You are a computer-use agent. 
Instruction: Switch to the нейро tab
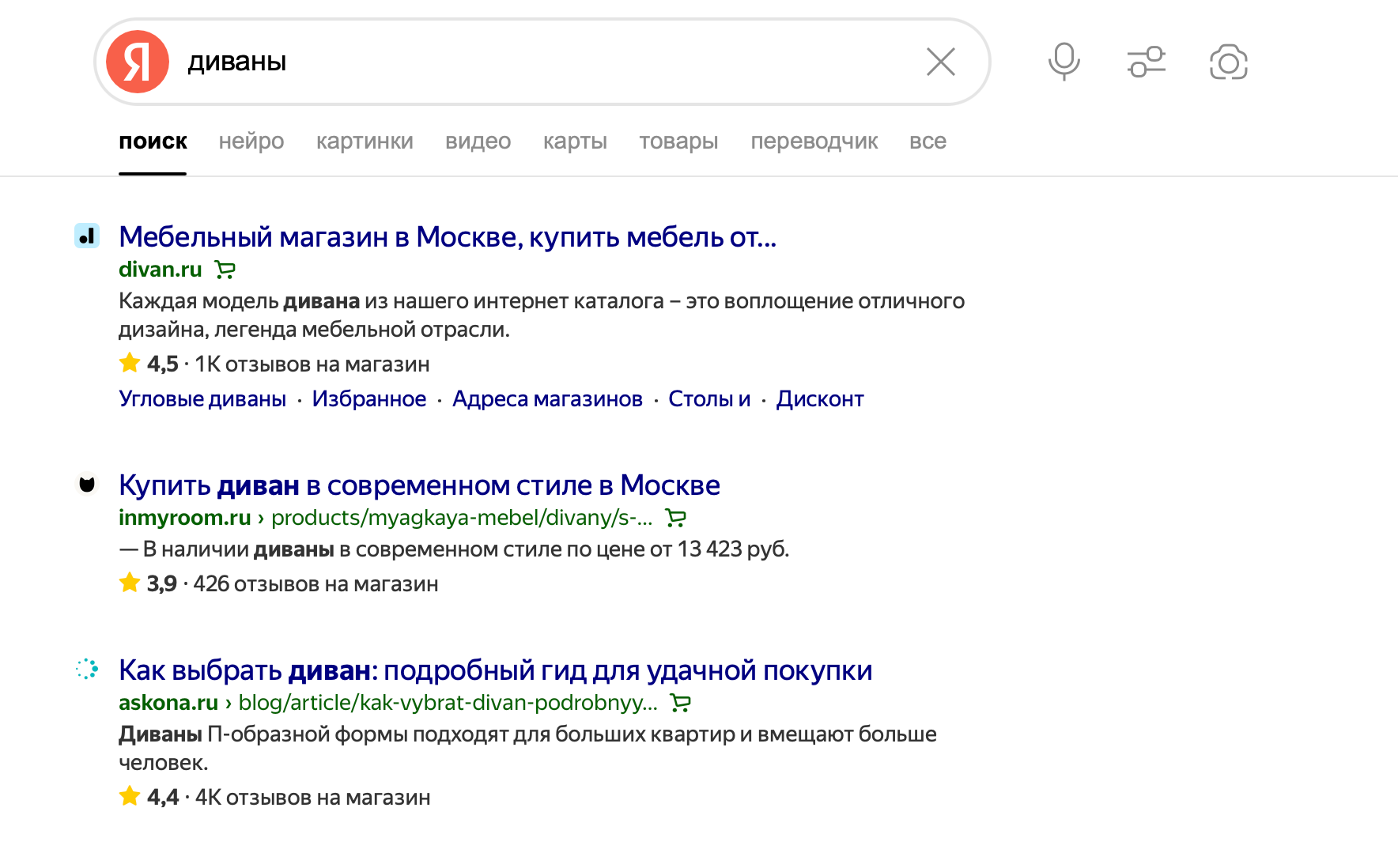point(251,142)
